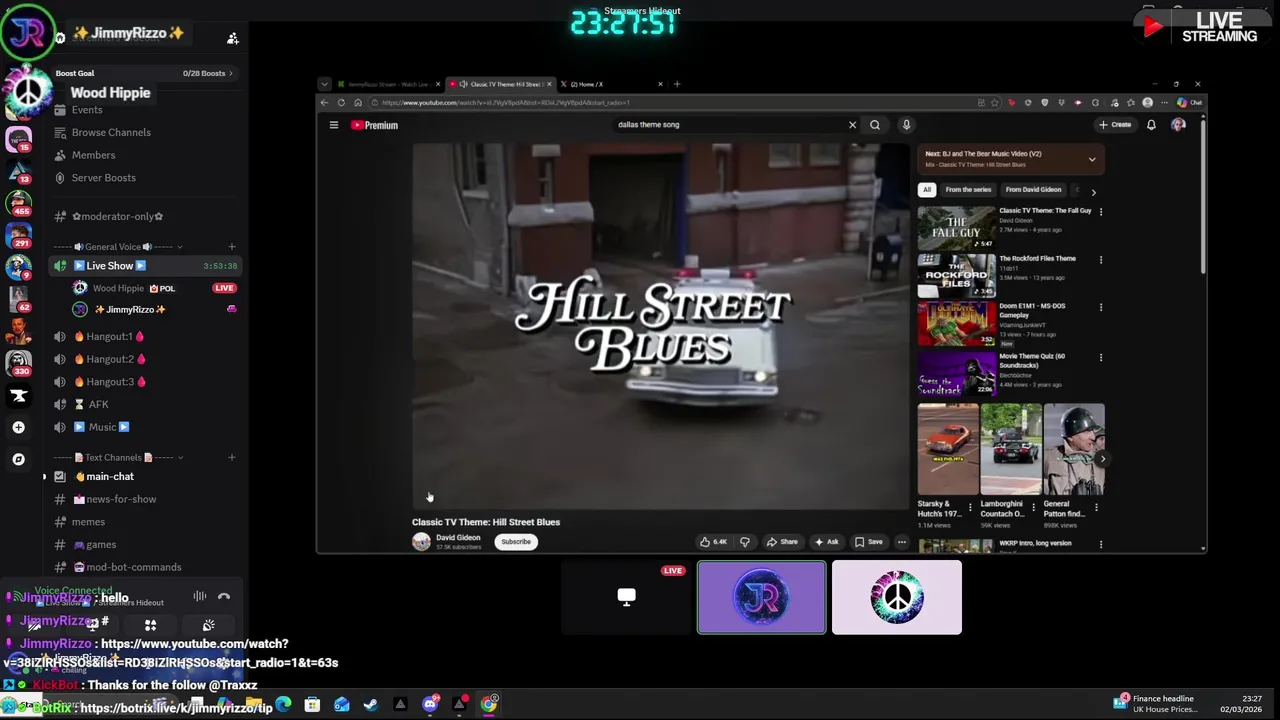1280x720 pixels.
Task: Open options menu for Doom E1M1 video
Action: pos(1101,308)
